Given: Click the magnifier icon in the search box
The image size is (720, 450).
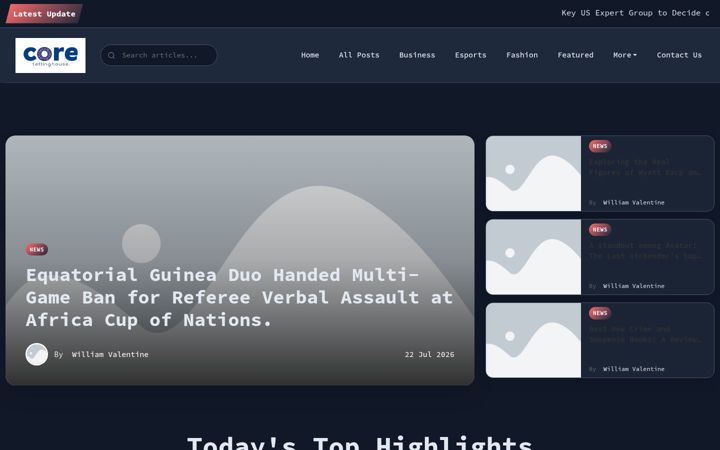Looking at the screenshot, I should 111,55.
